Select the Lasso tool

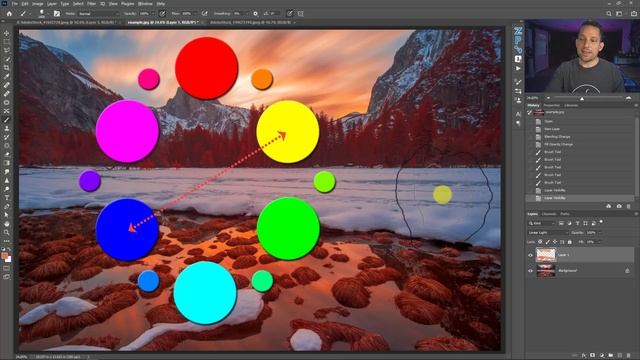(7, 51)
